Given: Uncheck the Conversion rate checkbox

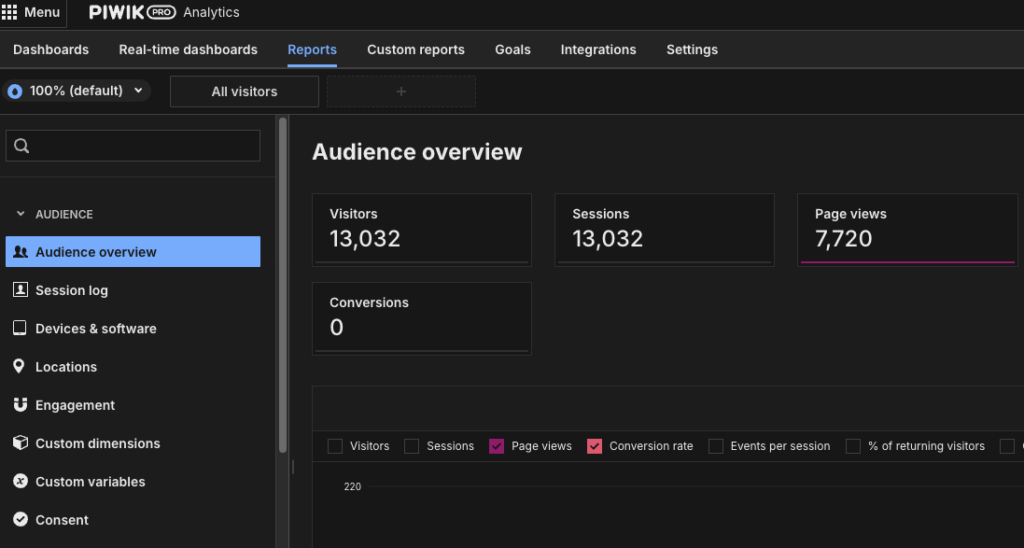Looking at the screenshot, I should coord(595,446).
